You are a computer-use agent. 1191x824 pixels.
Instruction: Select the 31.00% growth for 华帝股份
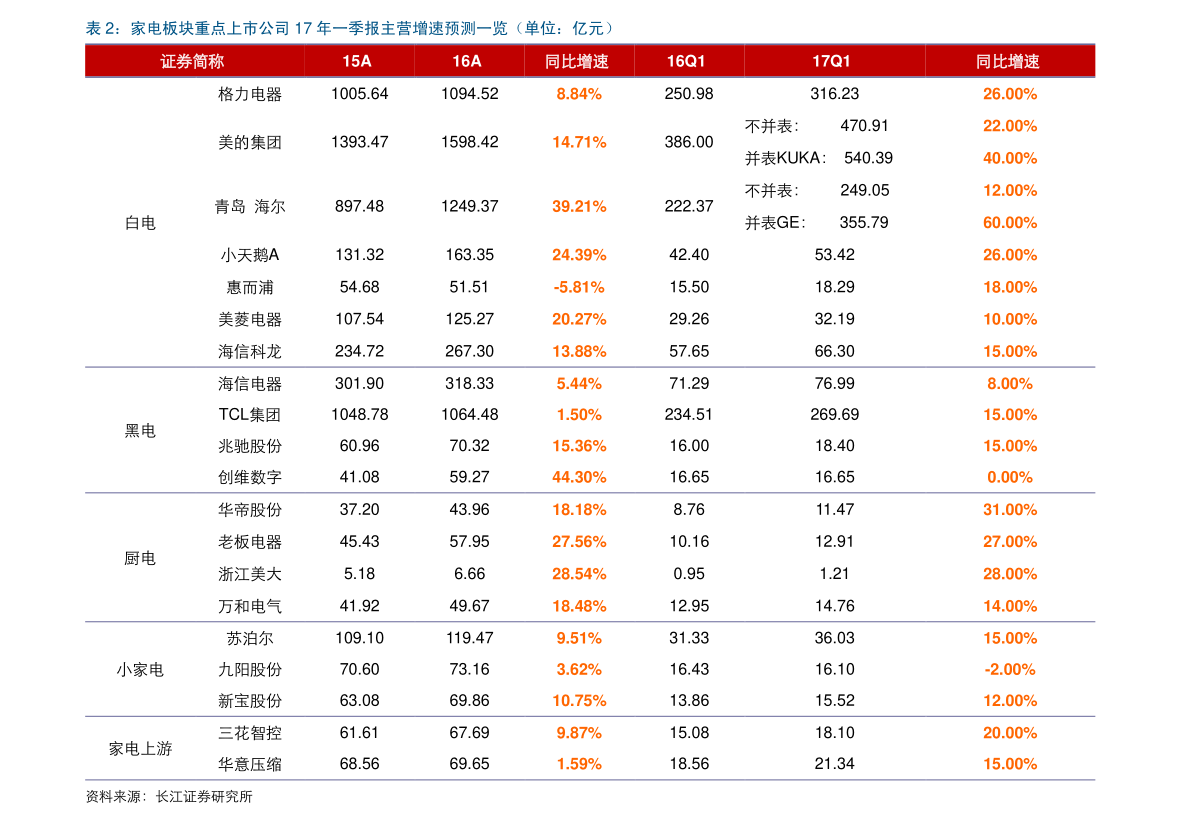[x=1009, y=510]
